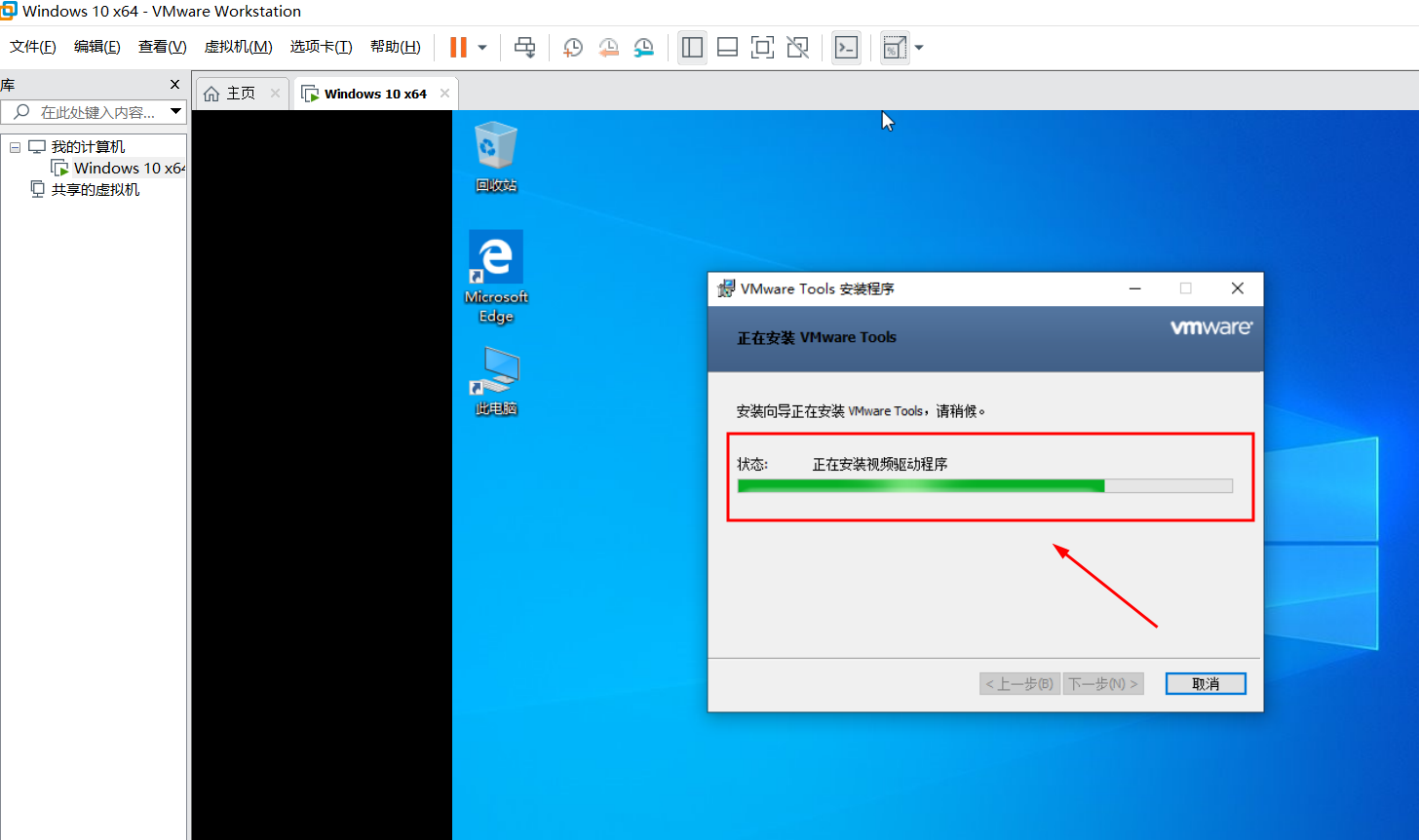This screenshot has height=840, width=1419.
Task: Select 我的计算机 in the library tree
Action: 88,147
